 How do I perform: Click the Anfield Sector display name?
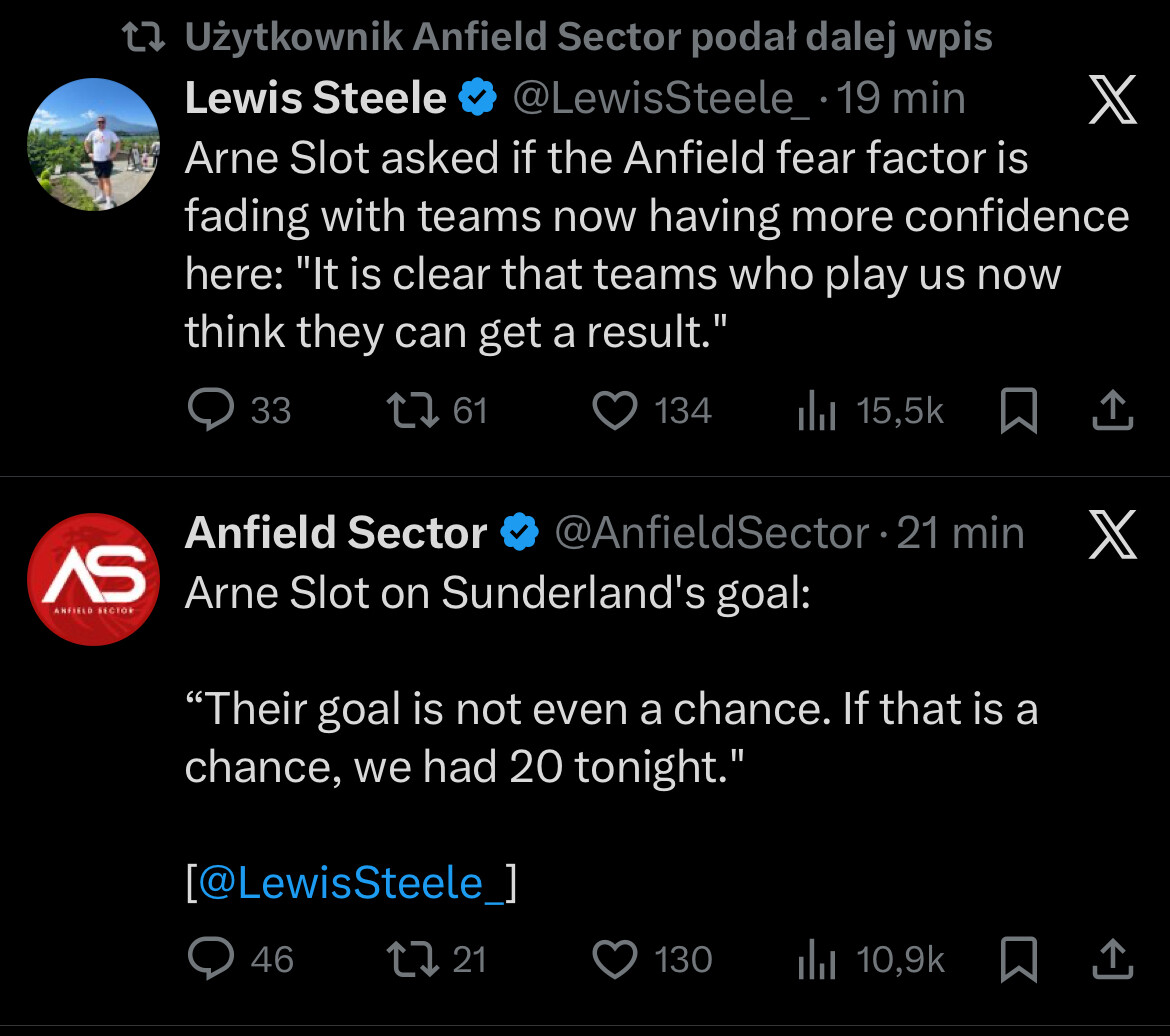[x=336, y=533]
